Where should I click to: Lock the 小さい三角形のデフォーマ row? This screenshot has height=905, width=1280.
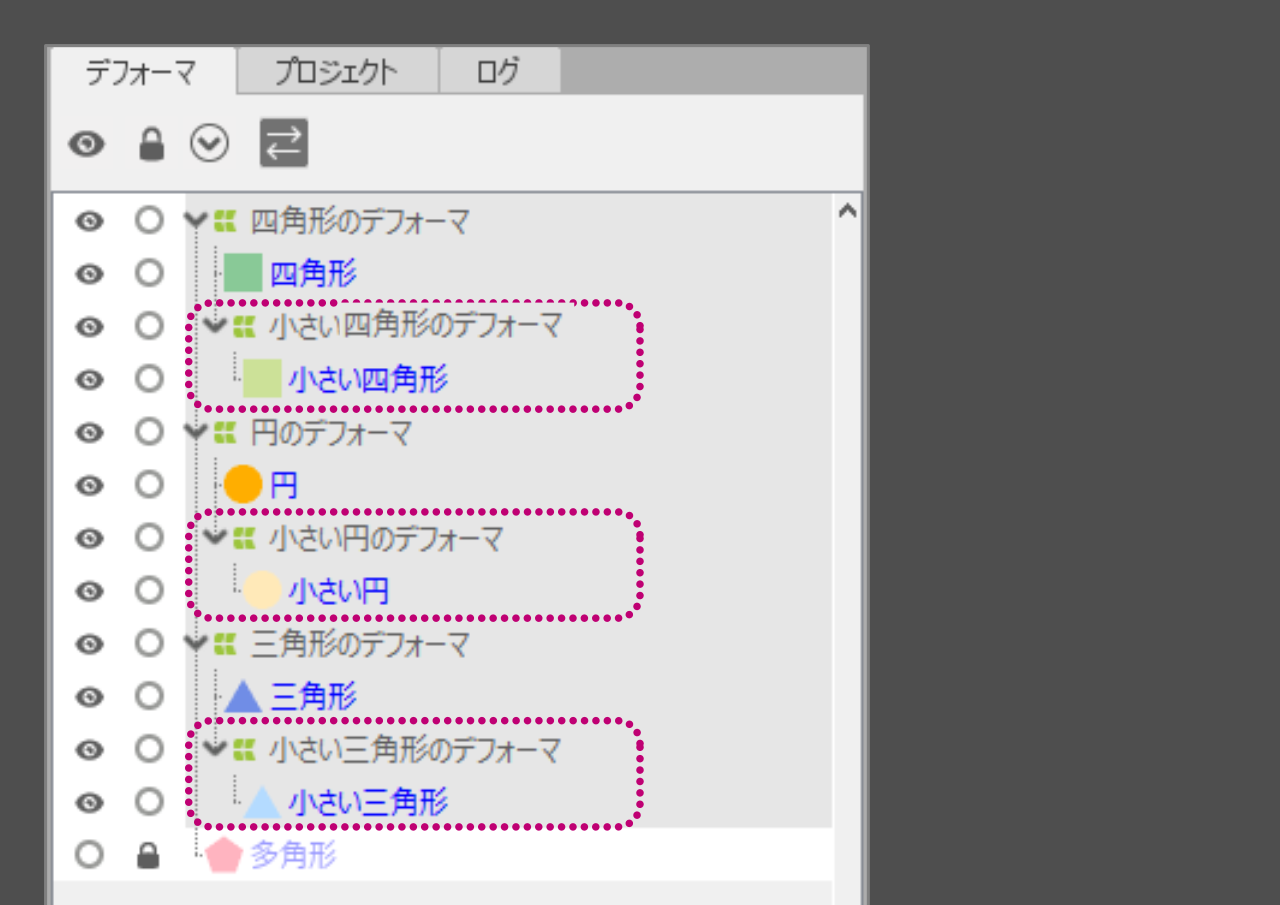(x=149, y=748)
